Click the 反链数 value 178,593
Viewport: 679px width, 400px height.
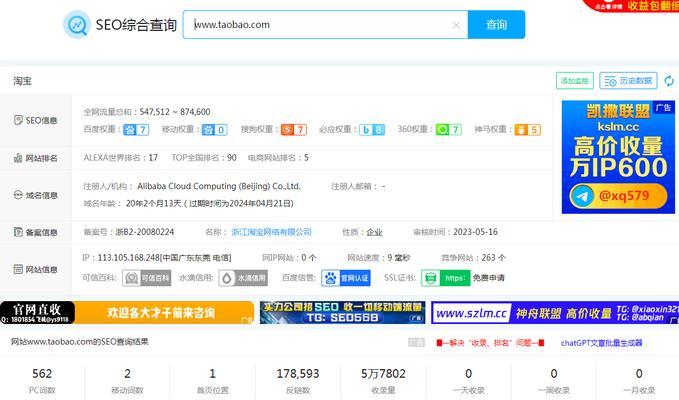[298, 373]
